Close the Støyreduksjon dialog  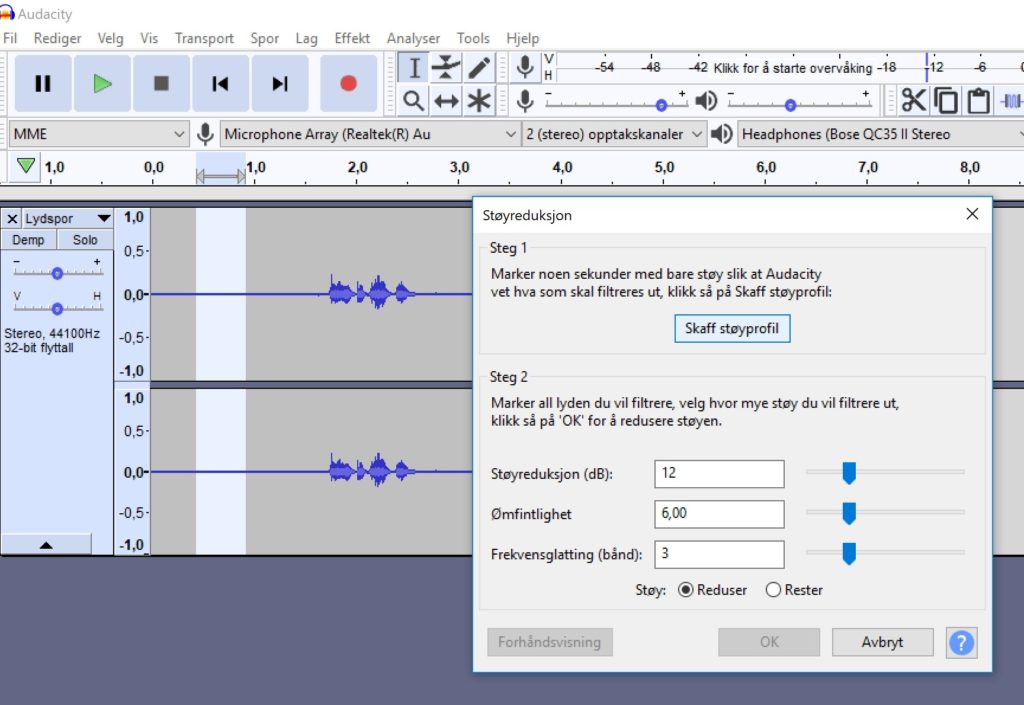(972, 214)
